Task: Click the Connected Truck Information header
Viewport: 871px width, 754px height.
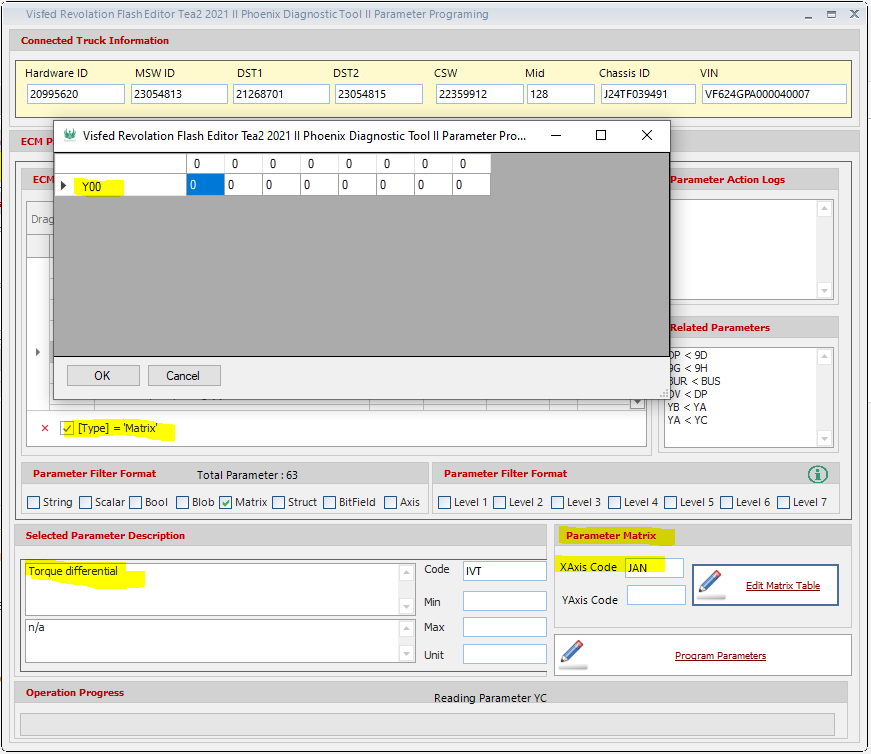Action: [95, 41]
